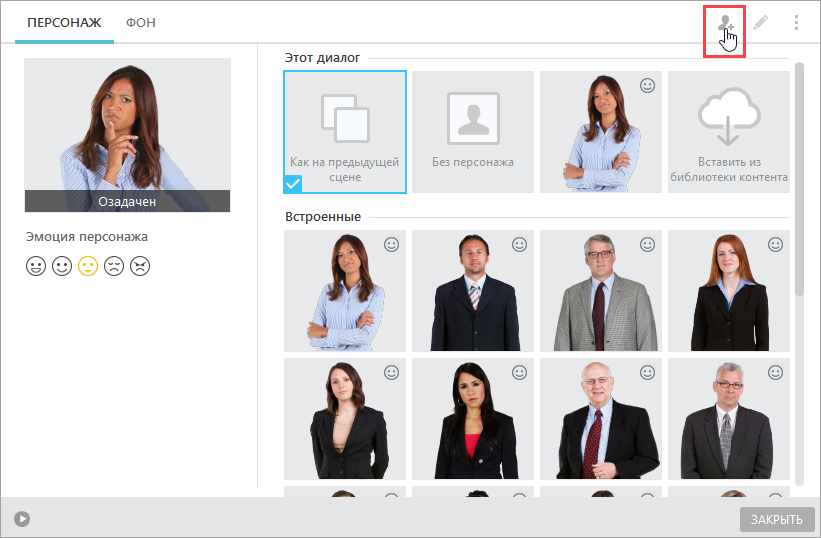Viewport: 821px width, 538px height.
Task: Select the happiest emotion face
Action: pos(36,266)
